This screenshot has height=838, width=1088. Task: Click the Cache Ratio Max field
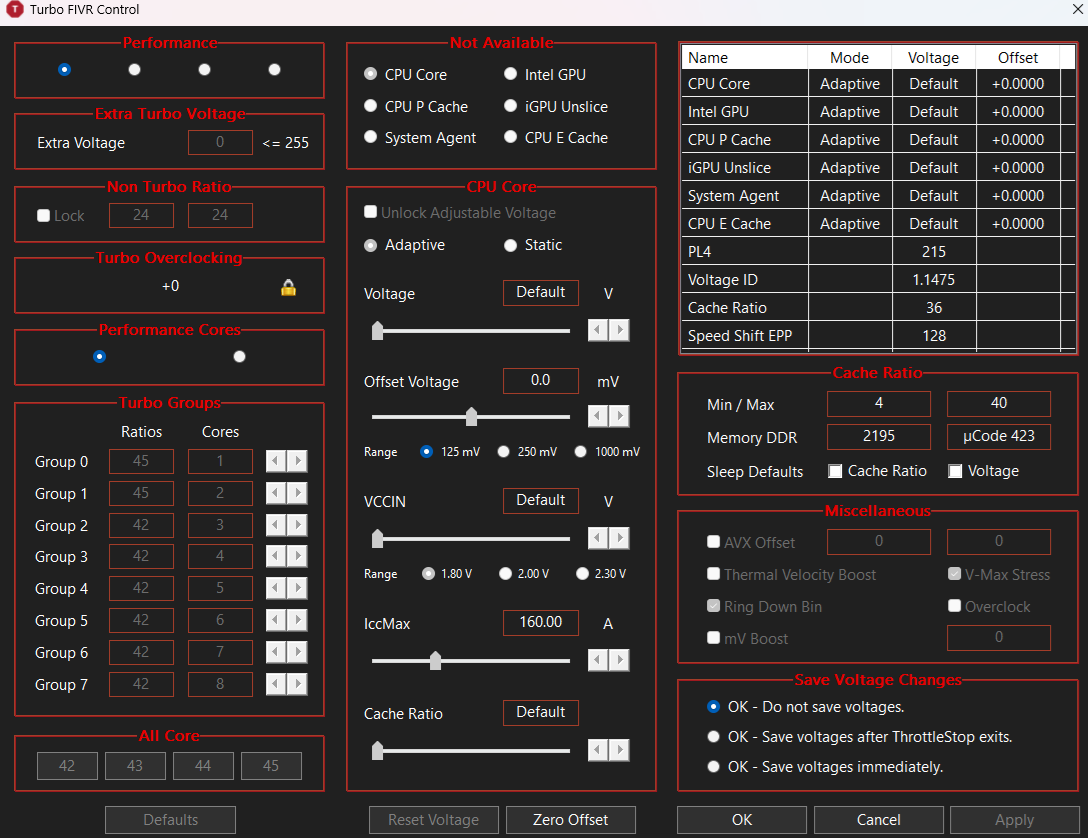[998, 403]
